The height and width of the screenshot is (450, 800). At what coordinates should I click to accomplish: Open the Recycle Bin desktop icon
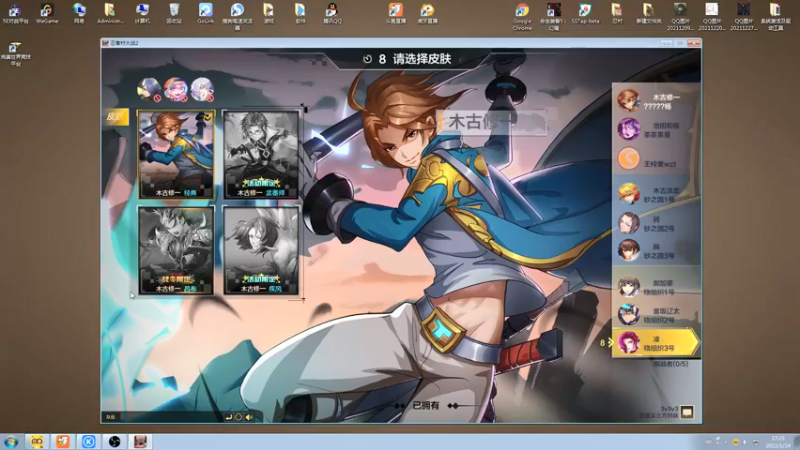tap(174, 13)
